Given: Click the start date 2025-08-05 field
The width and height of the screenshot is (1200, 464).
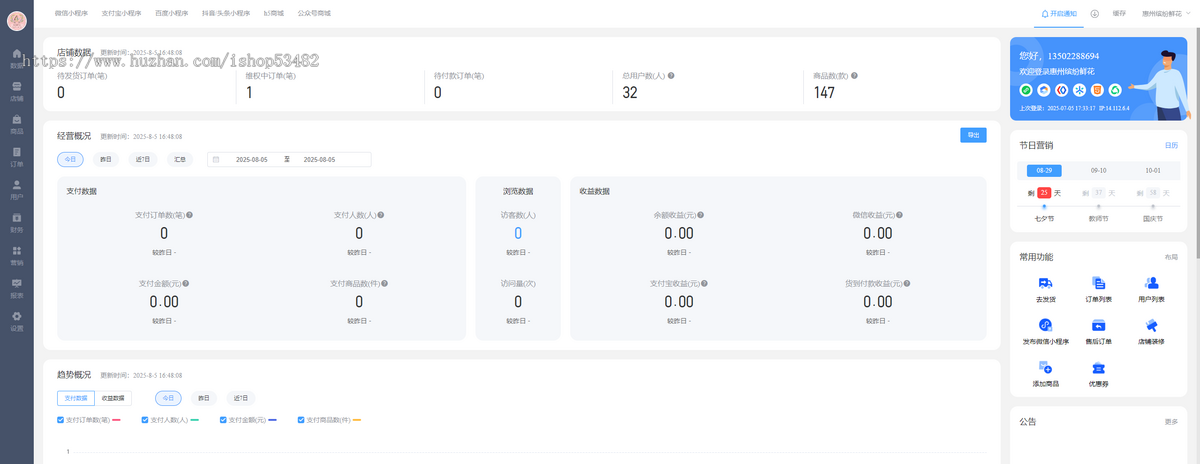Looking at the screenshot, I should click(x=251, y=159).
